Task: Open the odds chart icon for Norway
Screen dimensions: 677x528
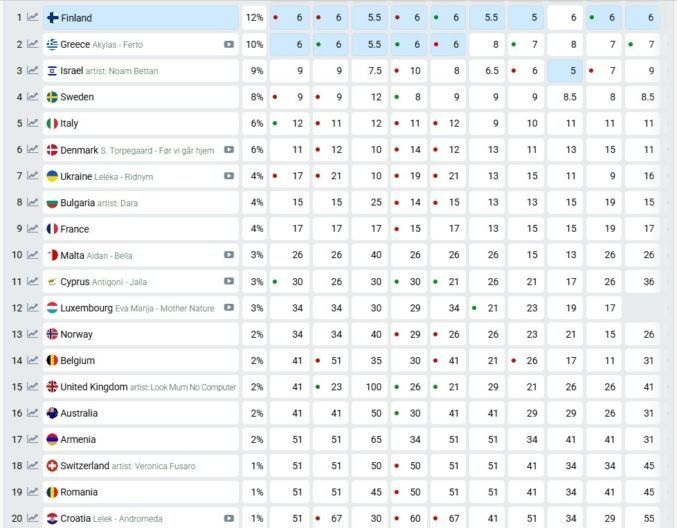Action: pos(32,334)
